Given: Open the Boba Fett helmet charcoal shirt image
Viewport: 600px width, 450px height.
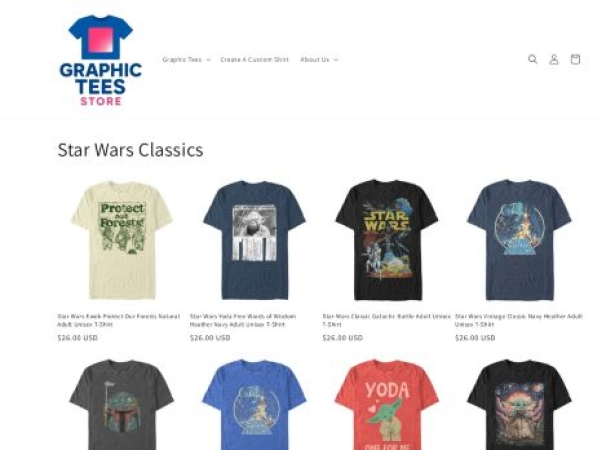Looking at the screenshot, I should [x=122, y=405].
